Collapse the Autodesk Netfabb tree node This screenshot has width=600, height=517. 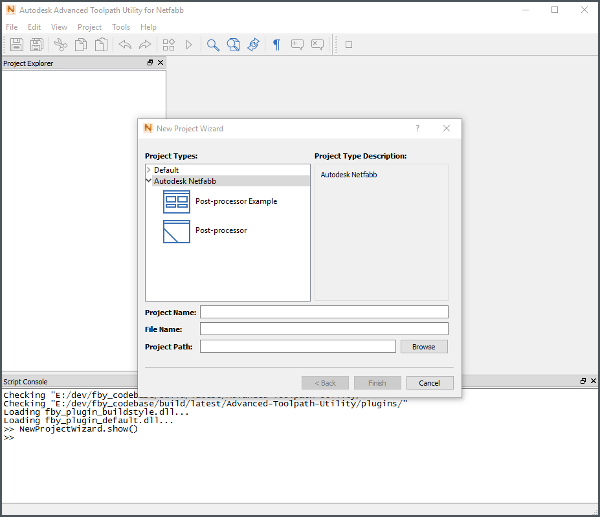pos(149,181)
